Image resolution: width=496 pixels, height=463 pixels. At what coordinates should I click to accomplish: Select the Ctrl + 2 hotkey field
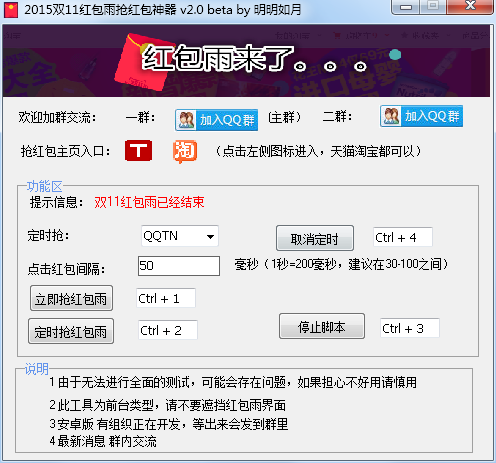[x=168, y=330]
